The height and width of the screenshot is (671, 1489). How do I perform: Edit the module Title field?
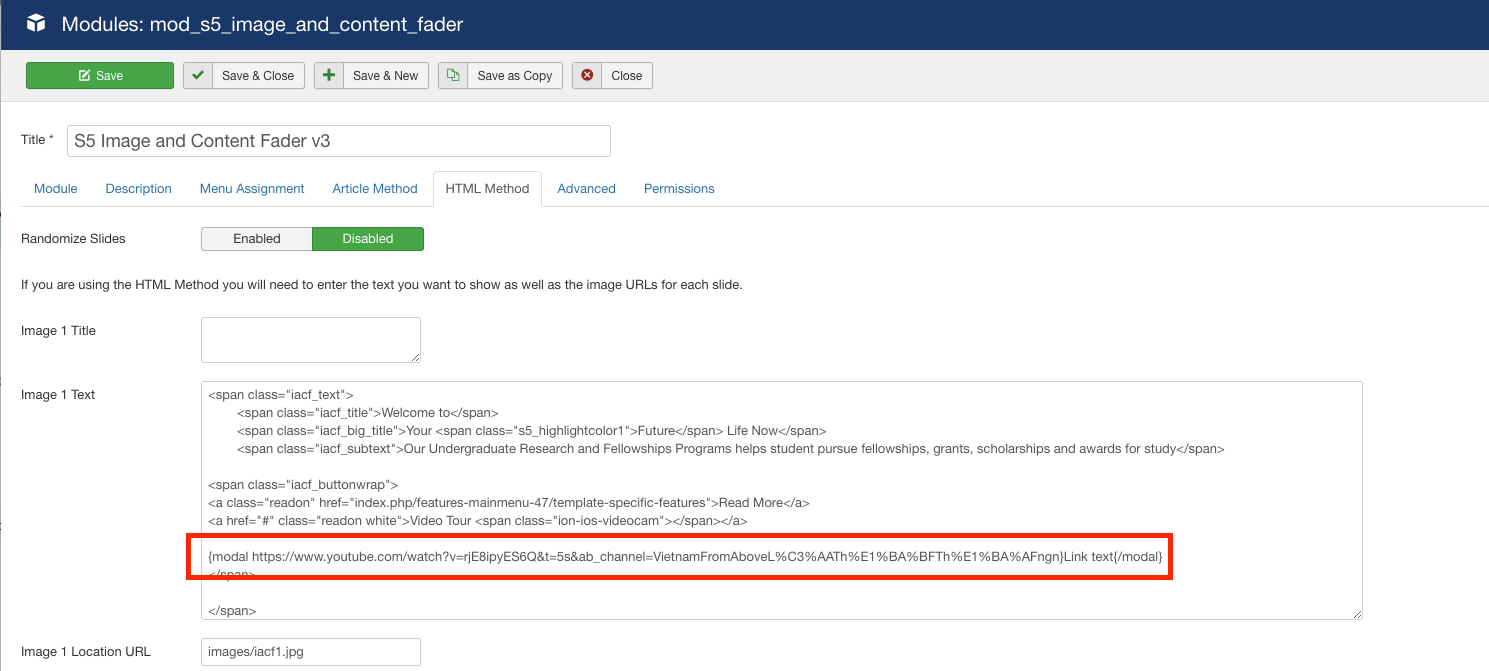[338, 141]
